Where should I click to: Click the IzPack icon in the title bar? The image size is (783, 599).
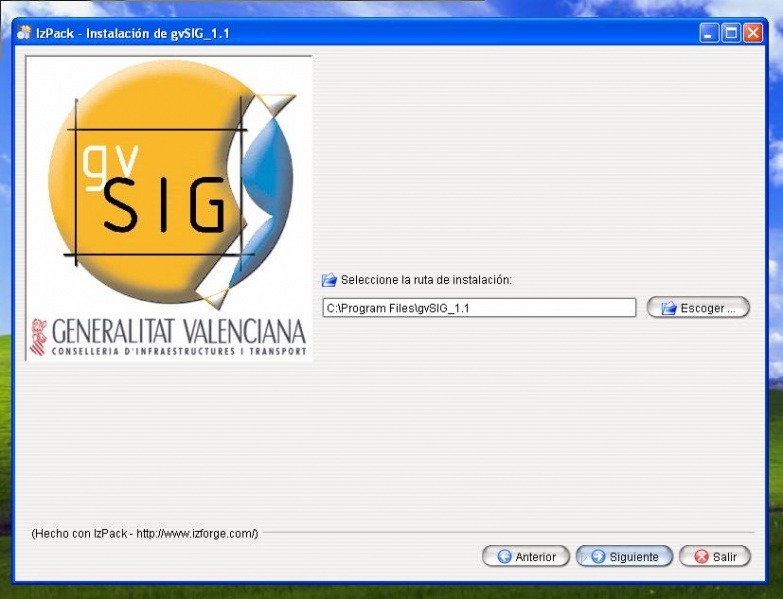pos(24,33)
